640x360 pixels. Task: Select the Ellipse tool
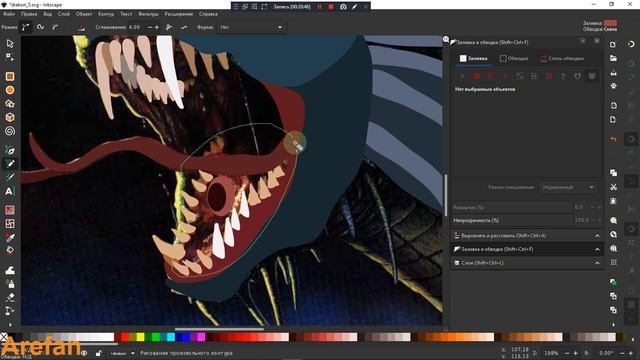pyautogui.click(x=10, y=90)
